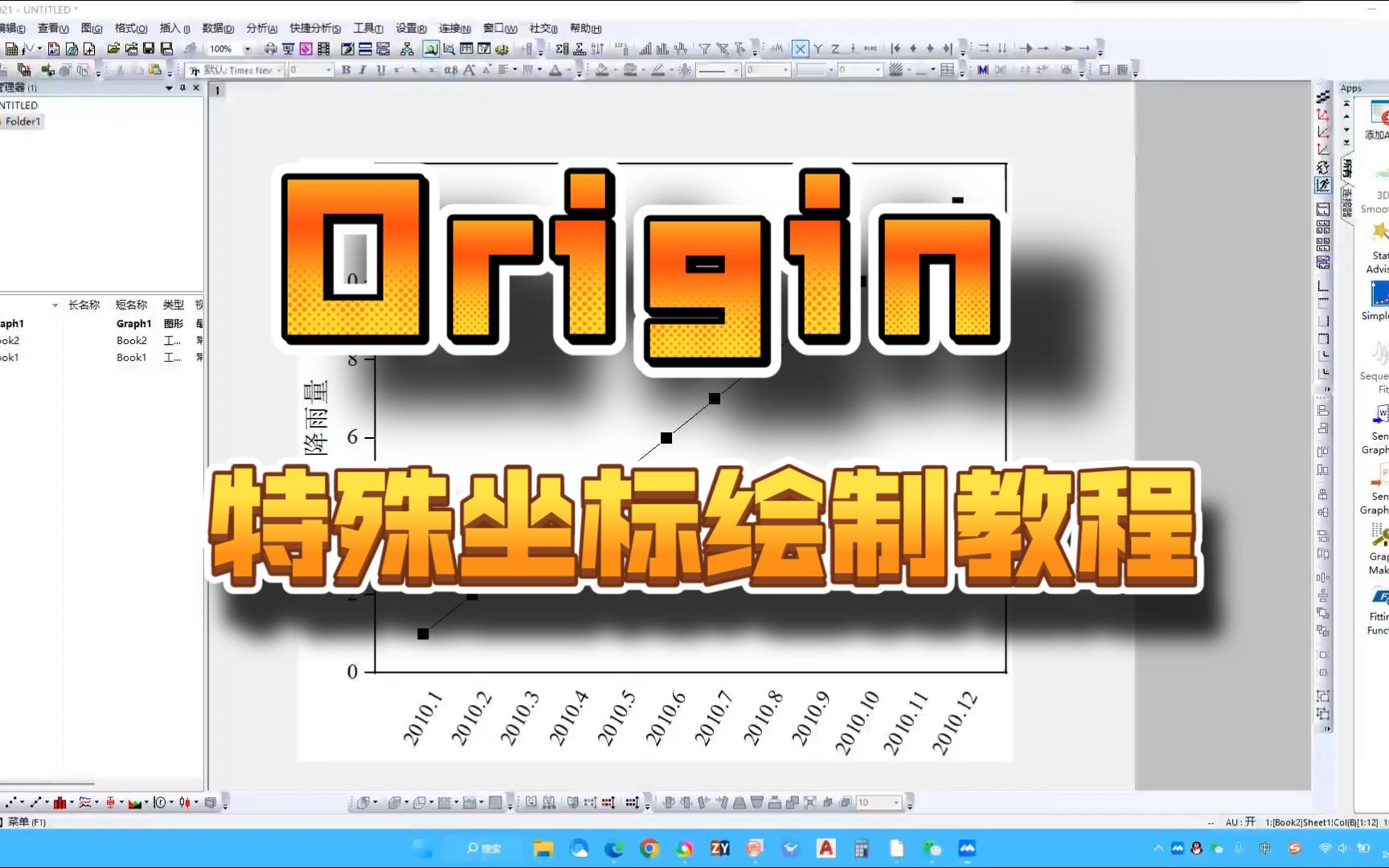Open the 帮助(H) Help menu
Screen dimensions: 1389x868
pyautogui.click(x=585, y=28)
